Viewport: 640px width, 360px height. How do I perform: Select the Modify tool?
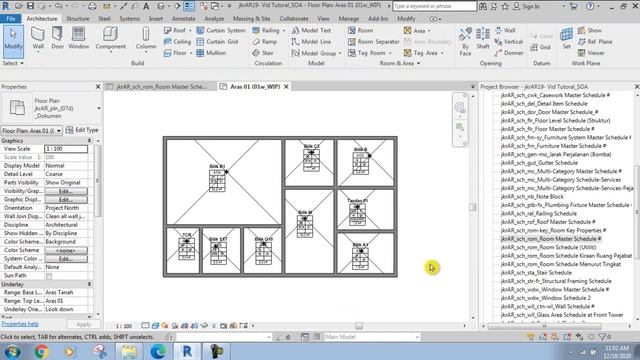pos(13,41)
